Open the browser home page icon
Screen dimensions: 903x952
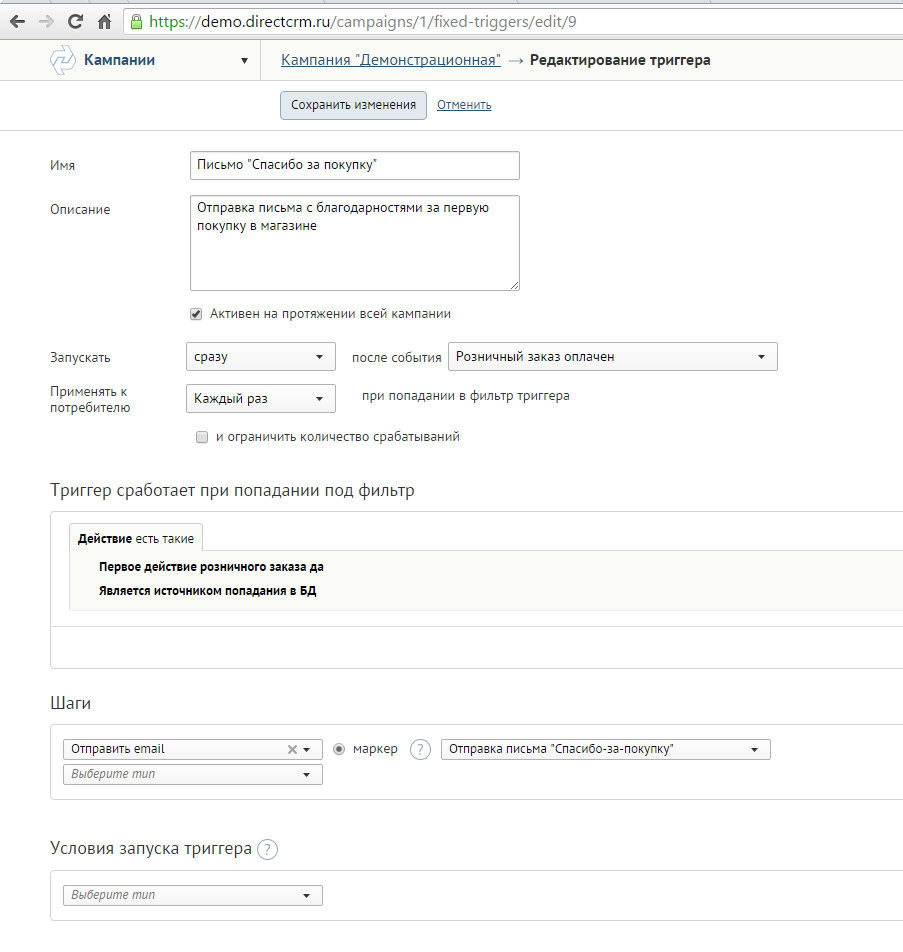pyautogui.click(x=104, y=22)
